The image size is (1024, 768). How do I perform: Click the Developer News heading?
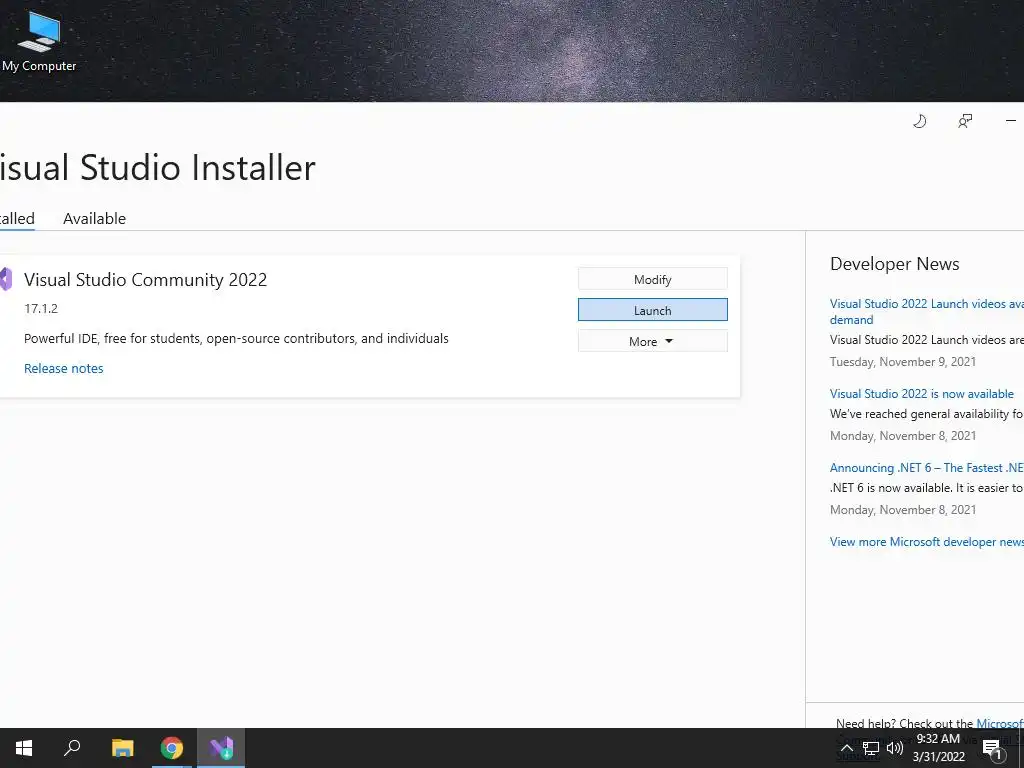click(895, 264)
